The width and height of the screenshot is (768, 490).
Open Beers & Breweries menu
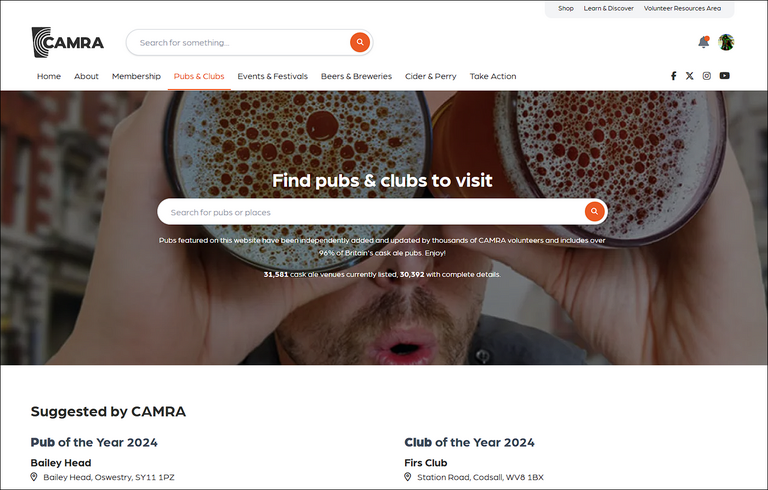[356, 76]
